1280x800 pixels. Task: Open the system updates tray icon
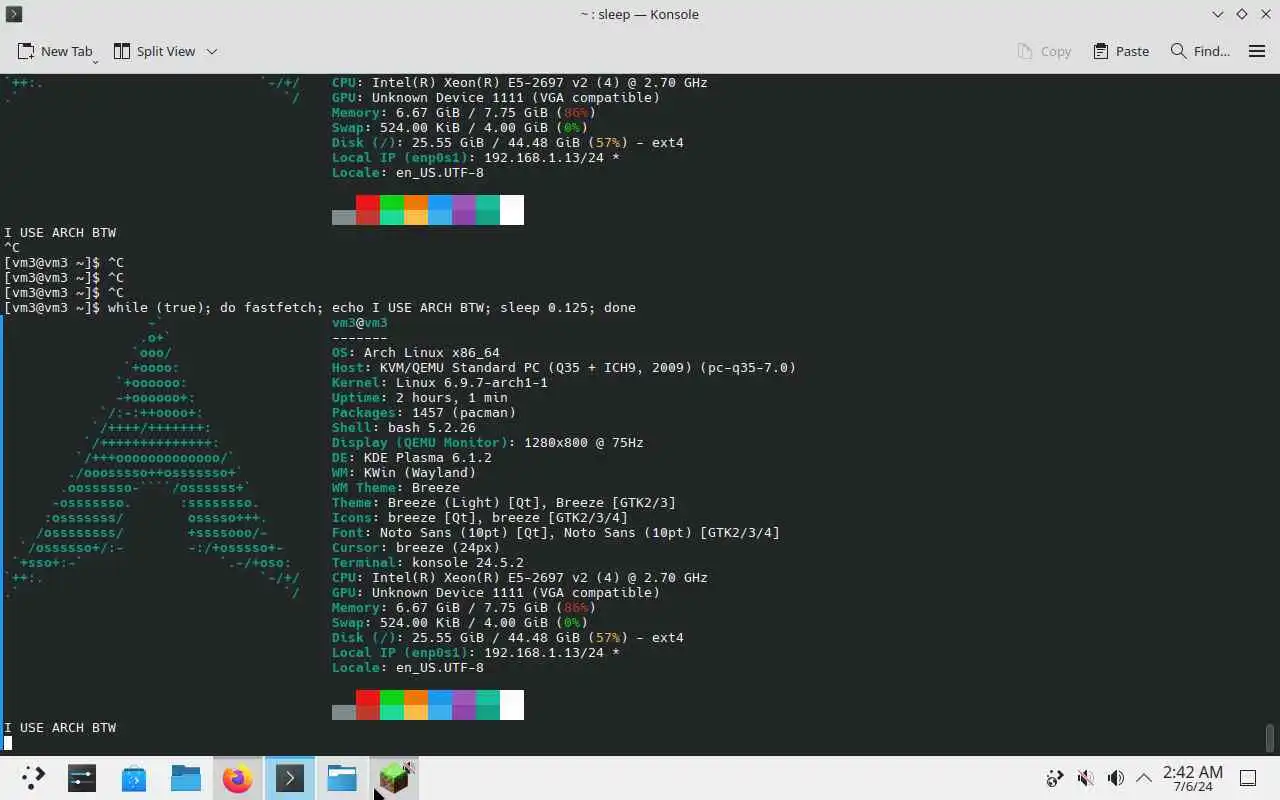(1054, 778)
